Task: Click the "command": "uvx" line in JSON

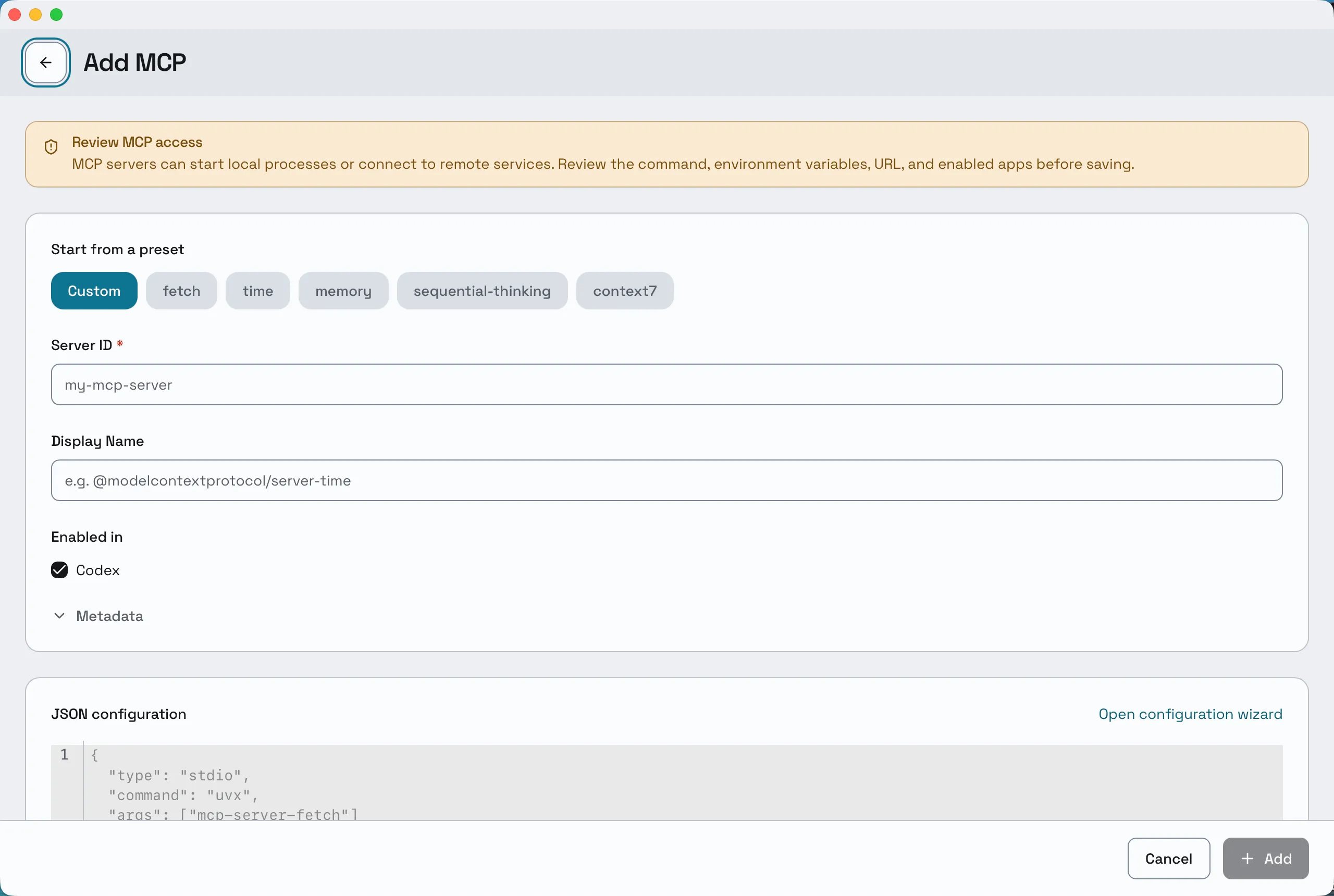Action: pyautogui.click(x=183, y=795)
